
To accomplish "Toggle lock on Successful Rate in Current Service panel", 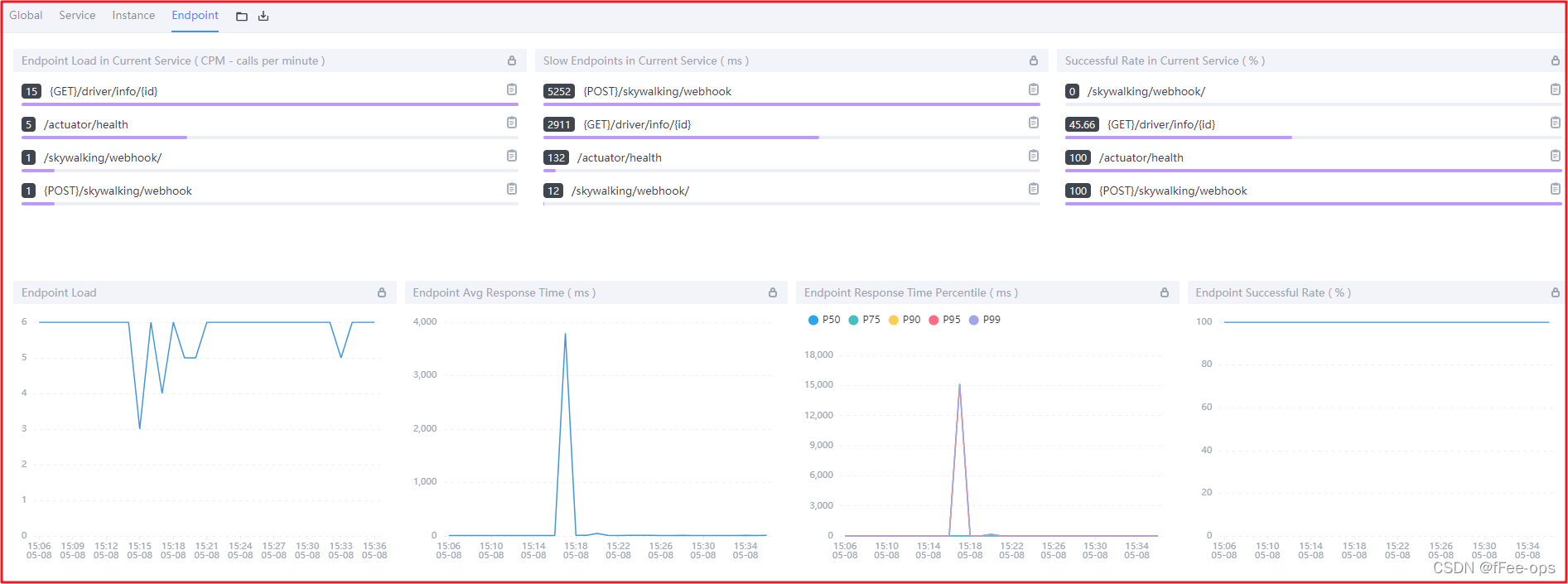I will tap(1556, 60).
